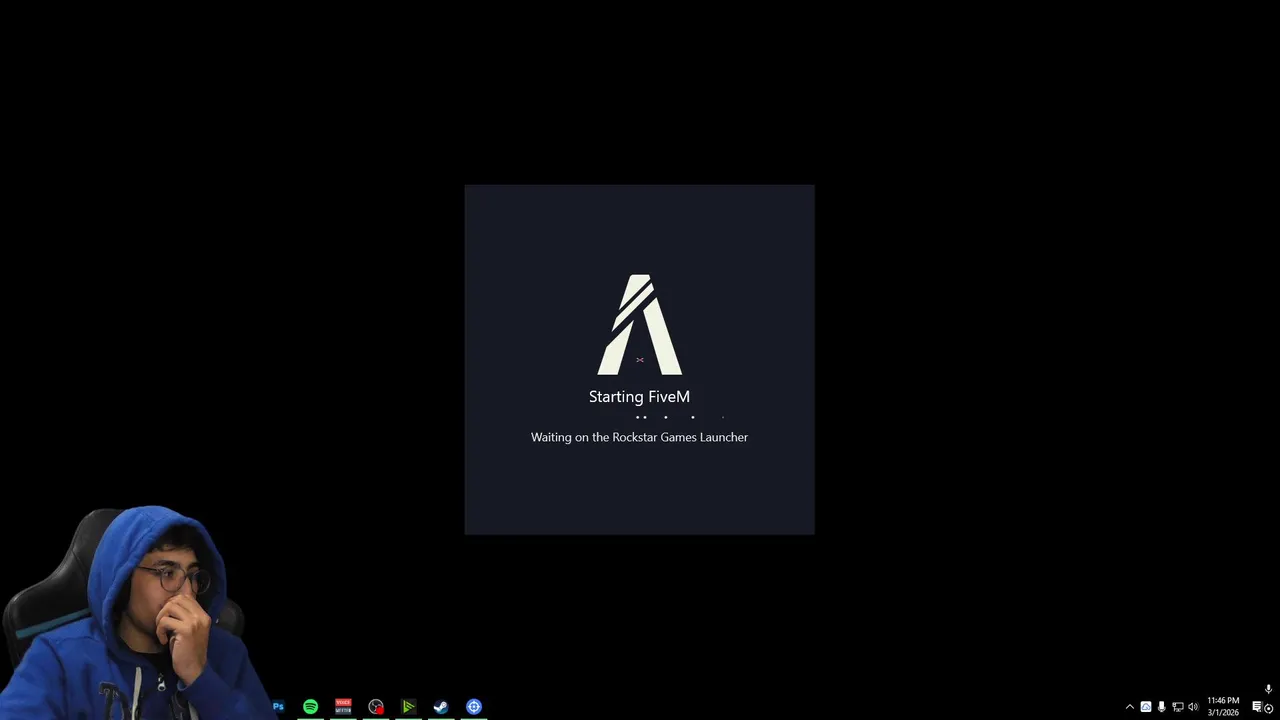Open the notification center icon
The width and height of the screenshot is (1280, 720).
click(1258, 707)
